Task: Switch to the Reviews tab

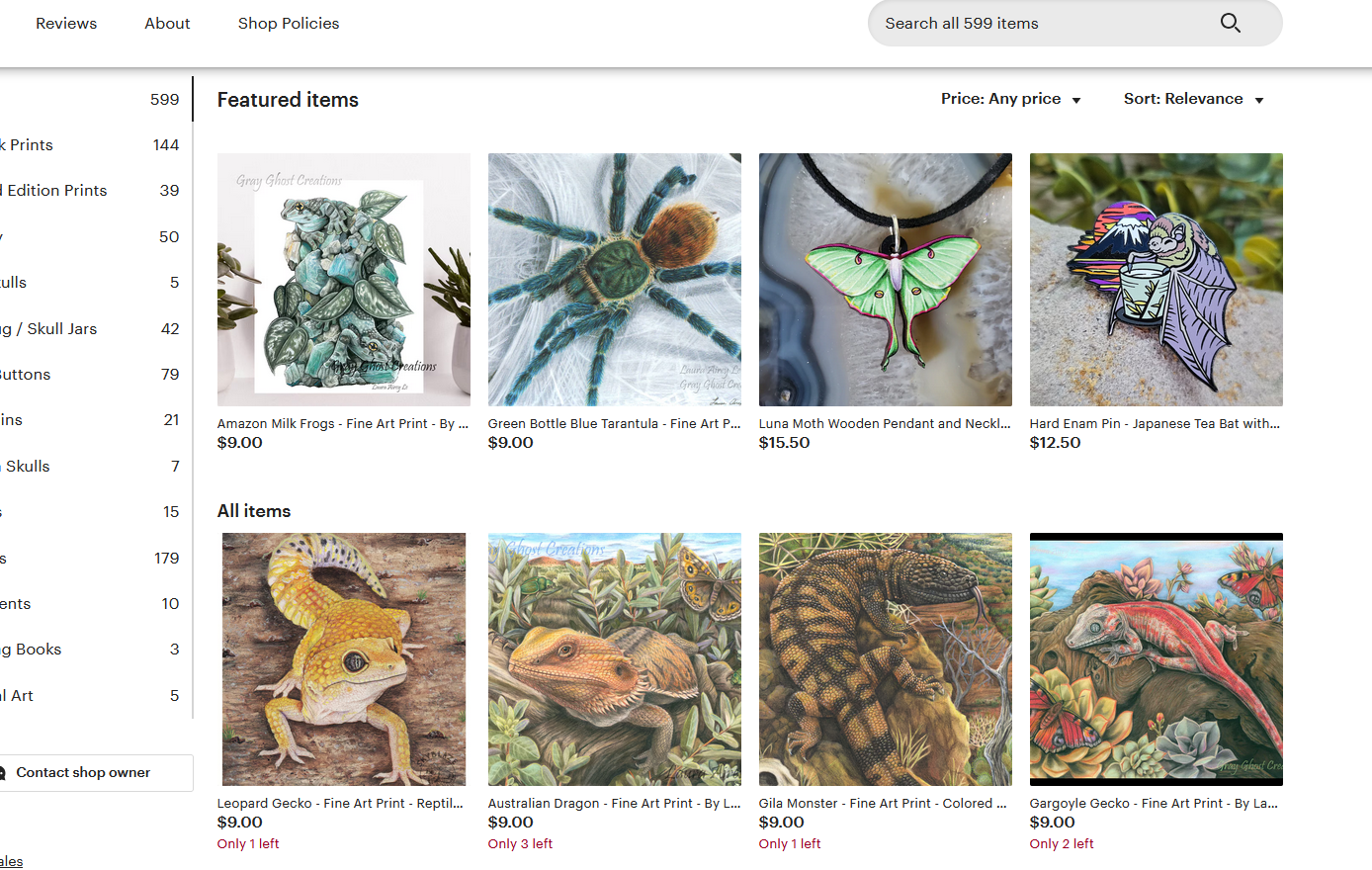Action: coord(66,23)
